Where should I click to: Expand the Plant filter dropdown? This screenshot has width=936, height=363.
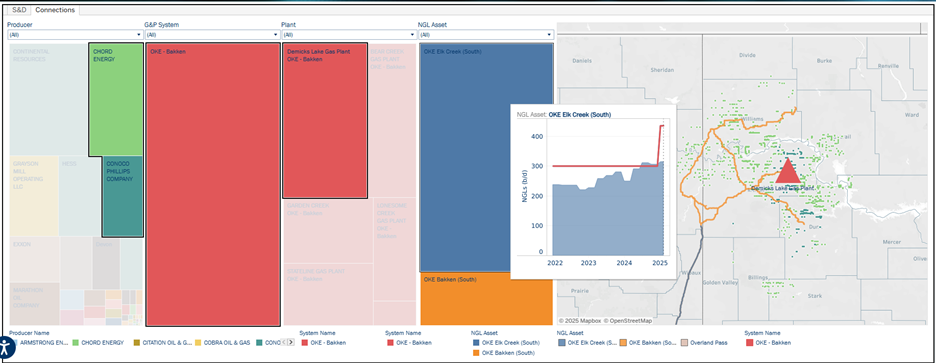coord(349,35)
